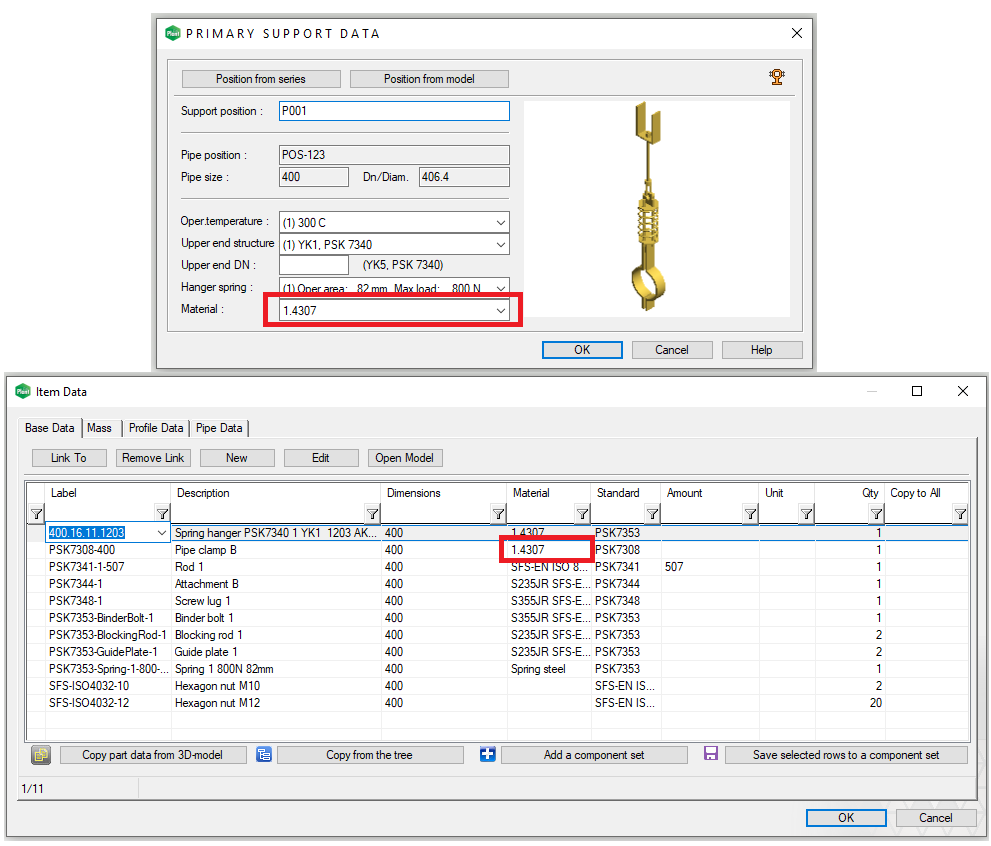Open the Pipe Data tab

(x=219, y=428)
